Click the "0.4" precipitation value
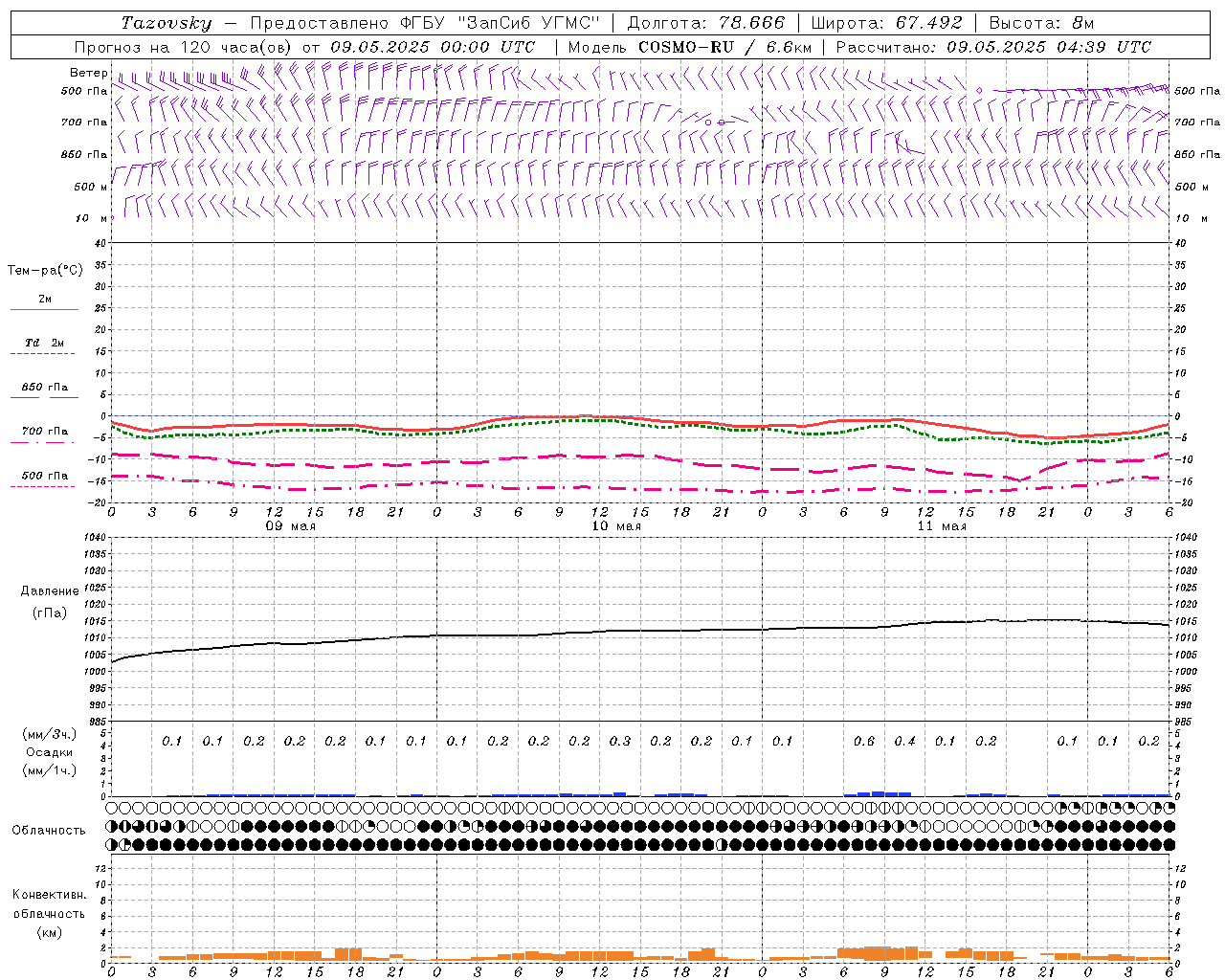Viewport: 1225px width, 980px height. 904,741
